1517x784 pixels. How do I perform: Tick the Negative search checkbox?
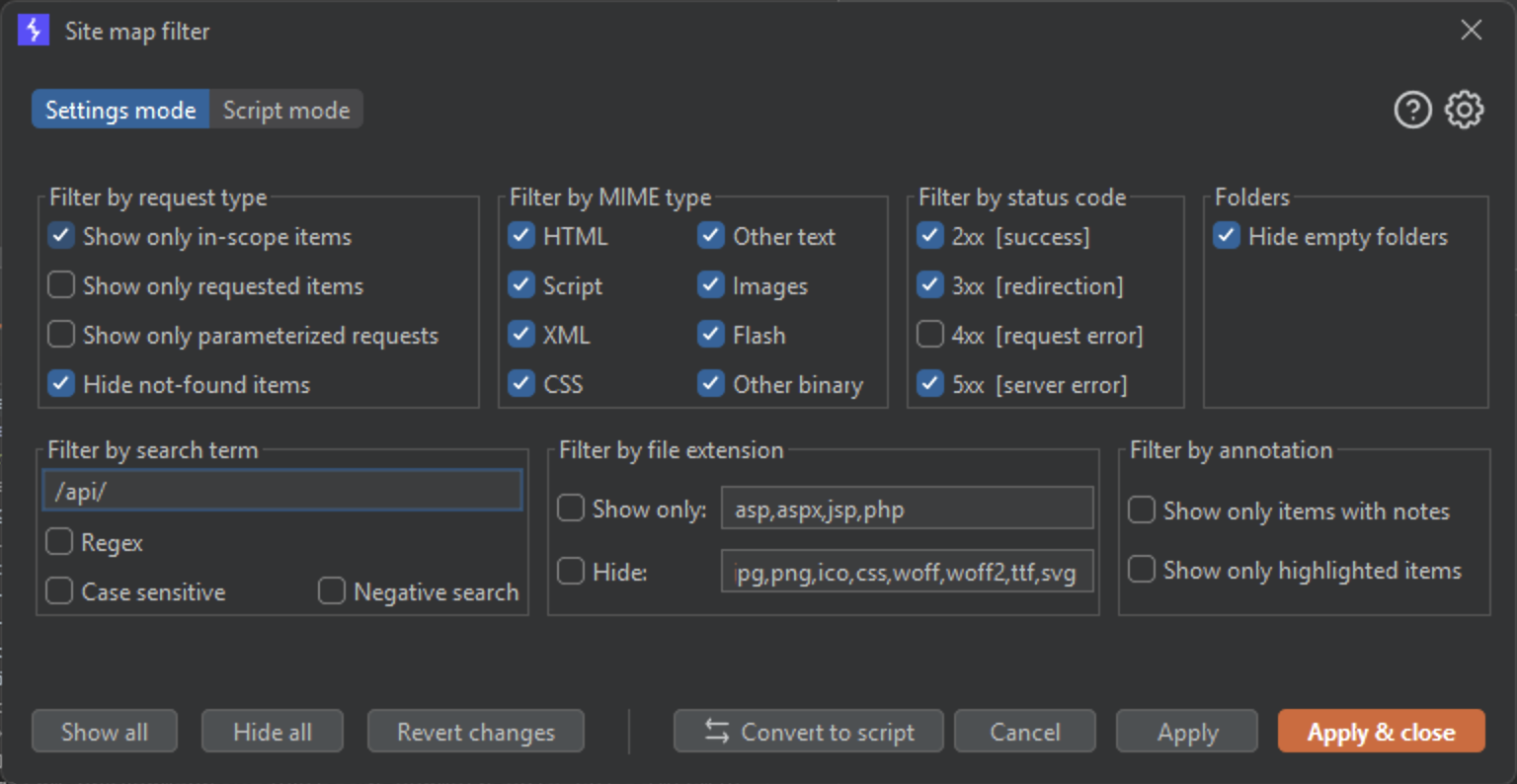332,591
